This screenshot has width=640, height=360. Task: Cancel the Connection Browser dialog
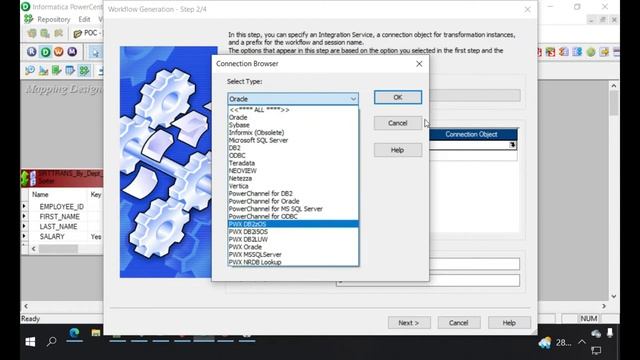pyautogui.click(x=398, y=123)
